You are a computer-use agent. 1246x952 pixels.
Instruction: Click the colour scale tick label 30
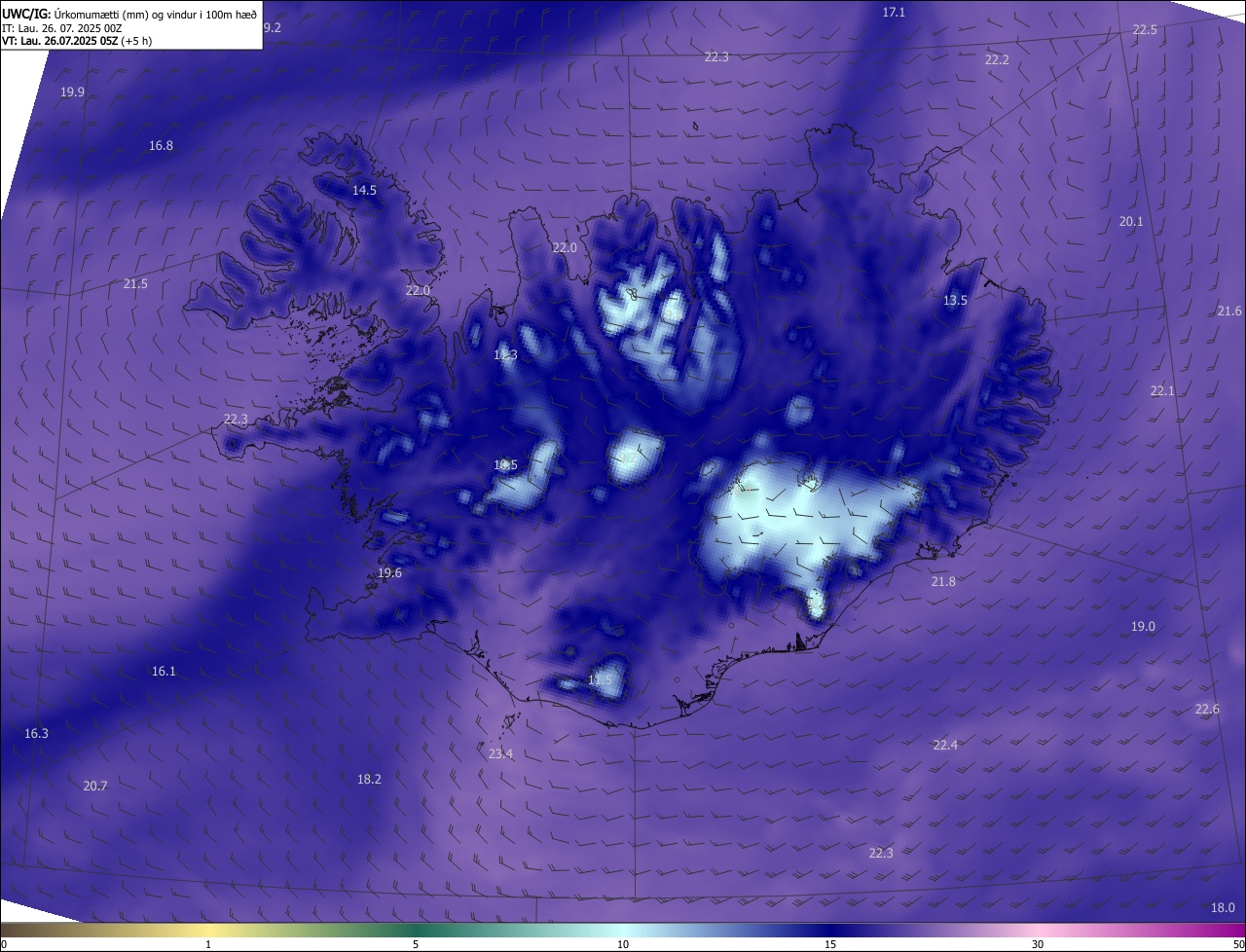(1038, 945)
